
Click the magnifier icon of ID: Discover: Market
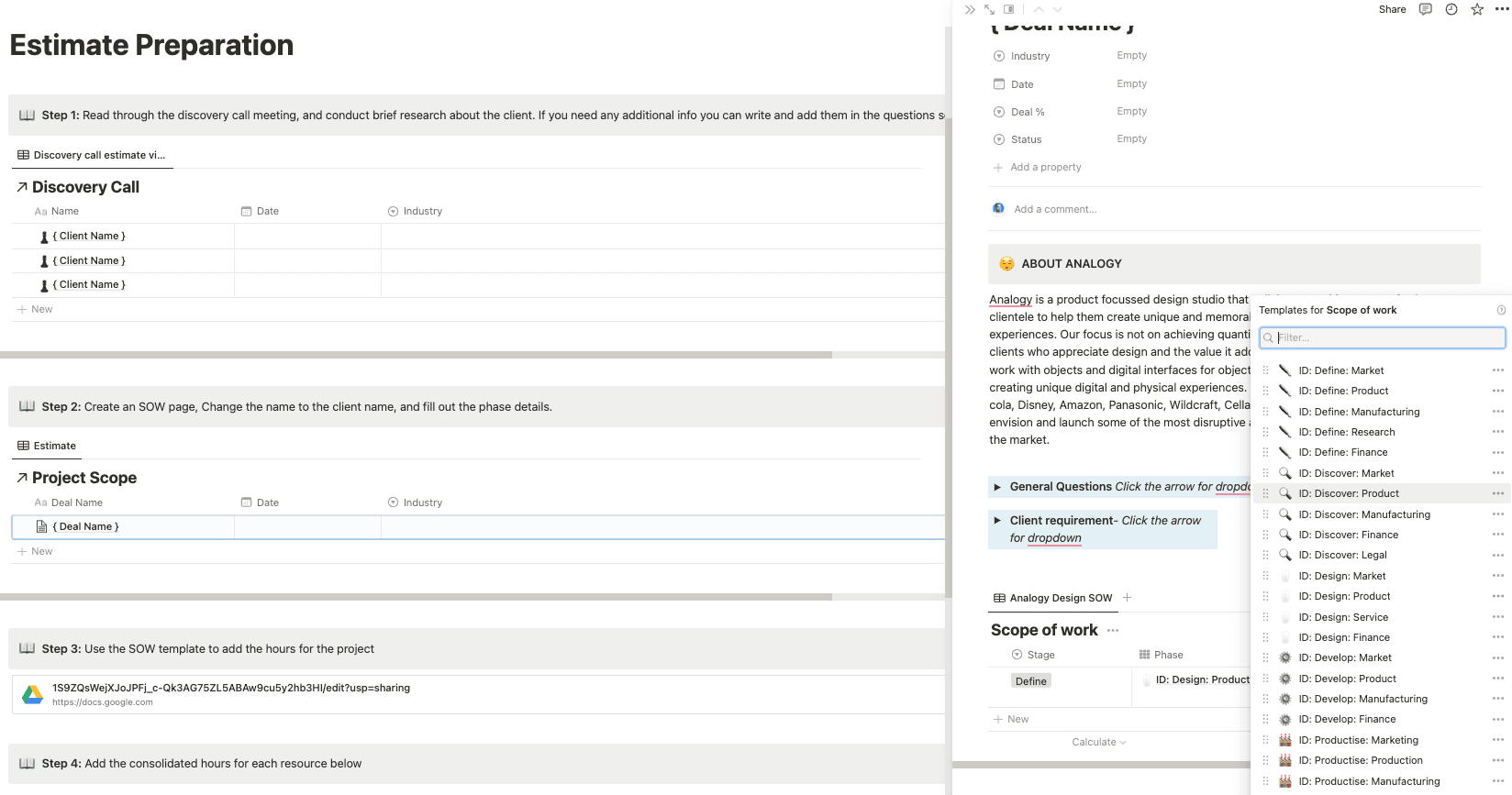[x=1285, y=473]
